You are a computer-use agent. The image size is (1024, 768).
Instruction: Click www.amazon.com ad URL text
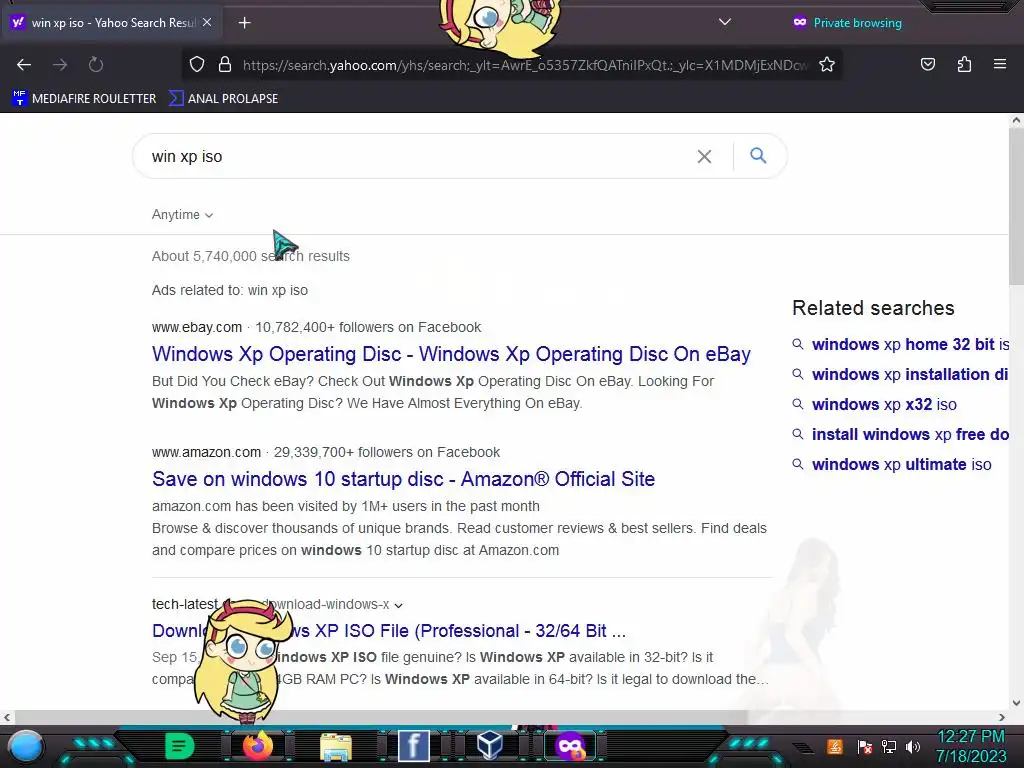[206, 453]
